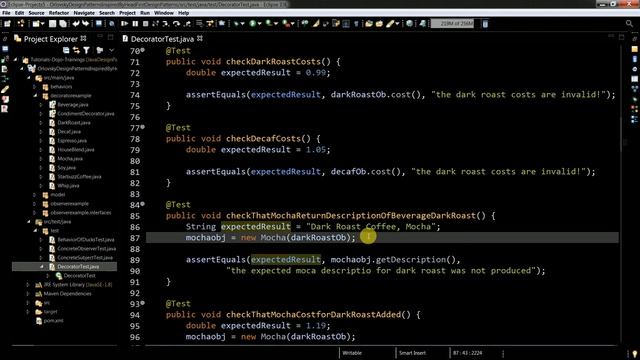Collapse the src/test/java tree node
The width and height of the screenshot is (640, 360).
coord(29,222)
